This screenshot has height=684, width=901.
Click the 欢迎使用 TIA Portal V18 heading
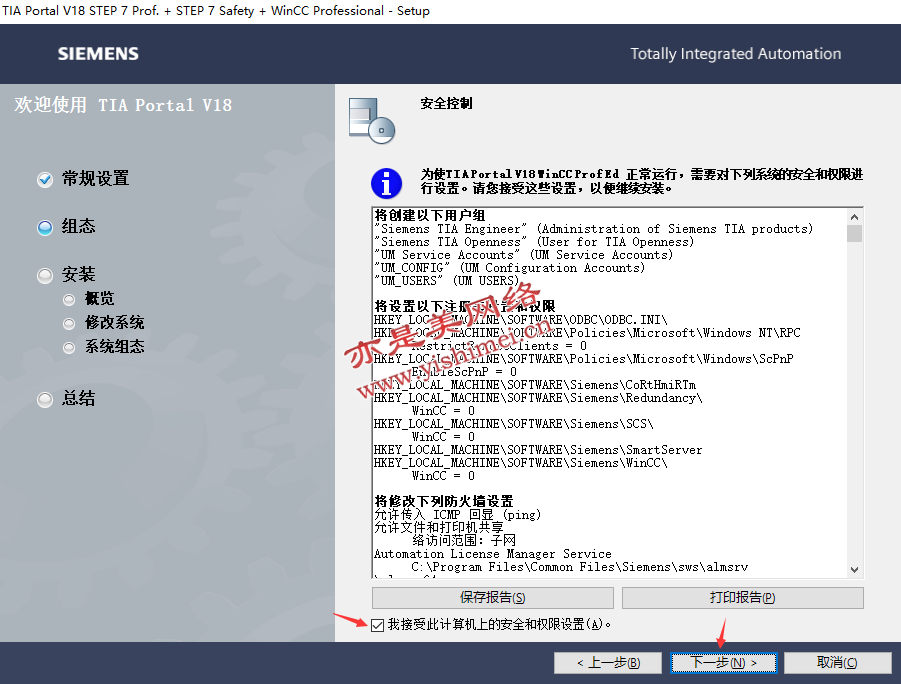click(x=123, y=105)
